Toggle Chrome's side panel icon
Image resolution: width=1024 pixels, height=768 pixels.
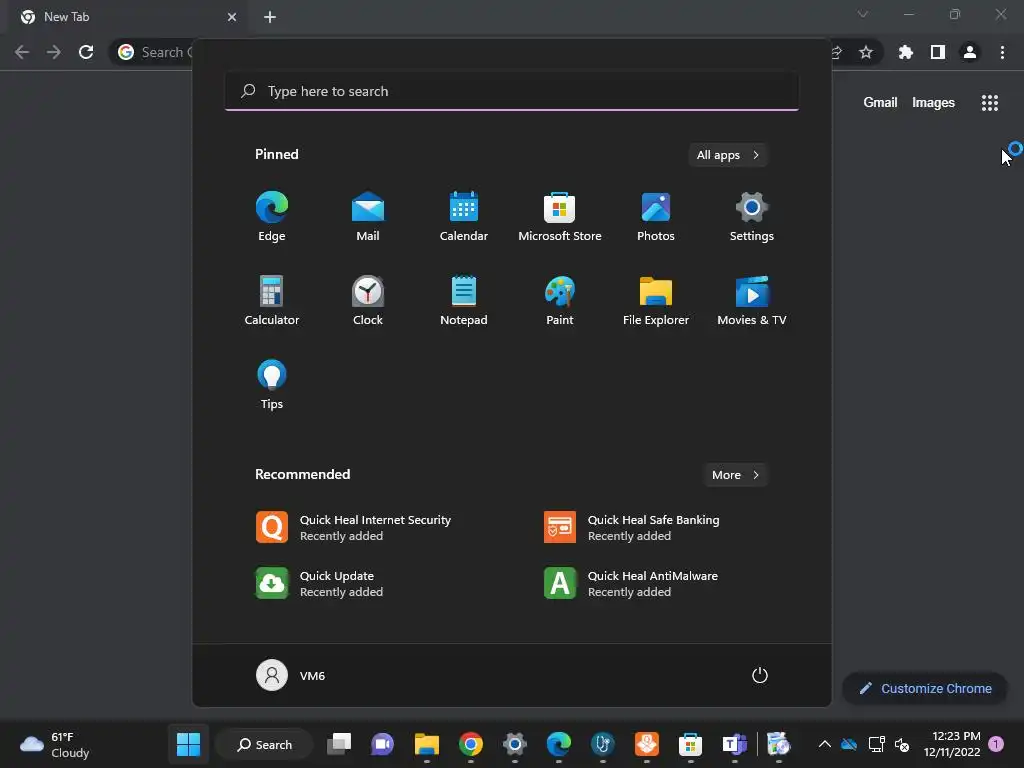tap(938, 52)
